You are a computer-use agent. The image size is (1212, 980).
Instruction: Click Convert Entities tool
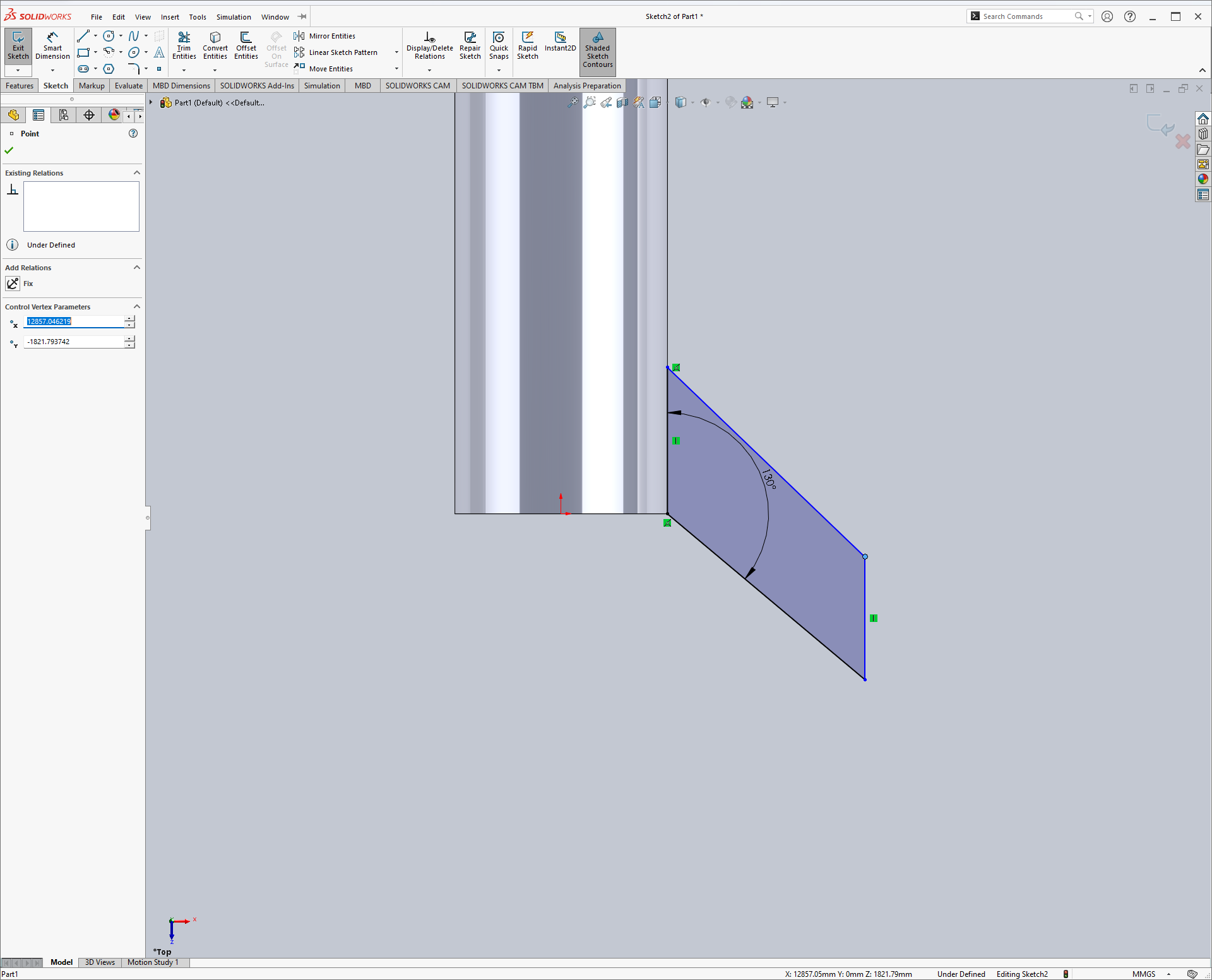click(215, 45)
